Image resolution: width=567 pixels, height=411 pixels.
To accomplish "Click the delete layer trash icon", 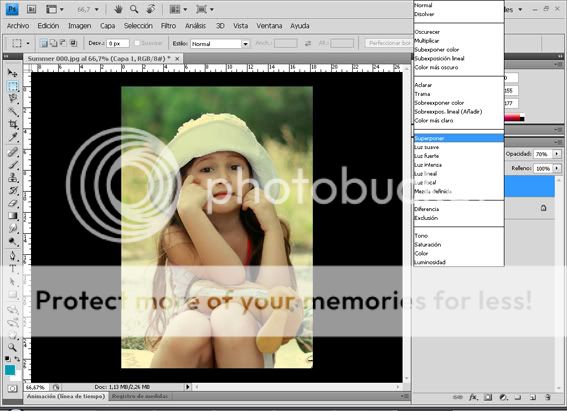I will pos(547,397).
